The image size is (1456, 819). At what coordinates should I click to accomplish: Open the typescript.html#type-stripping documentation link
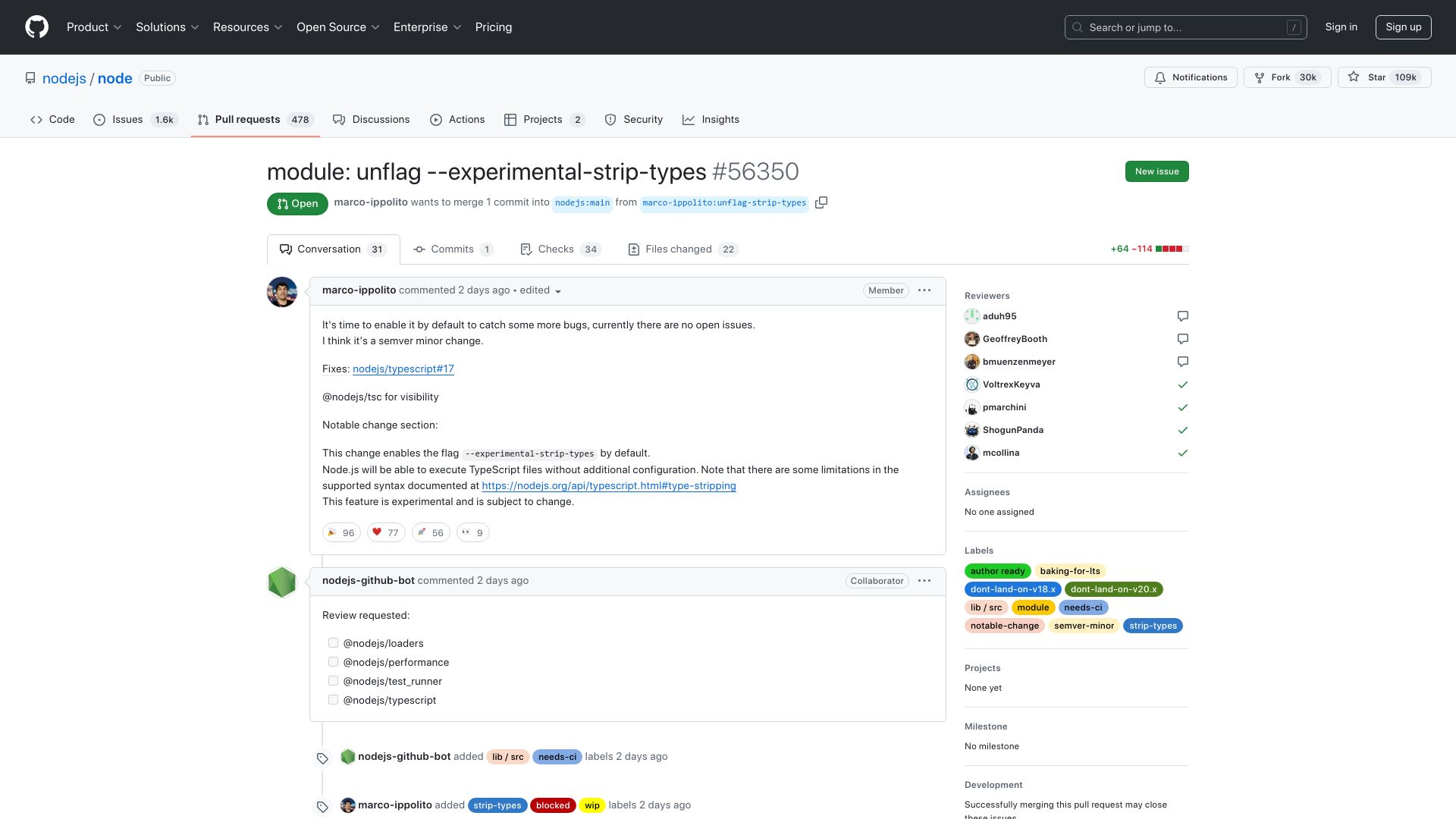(x=609, y=486)
